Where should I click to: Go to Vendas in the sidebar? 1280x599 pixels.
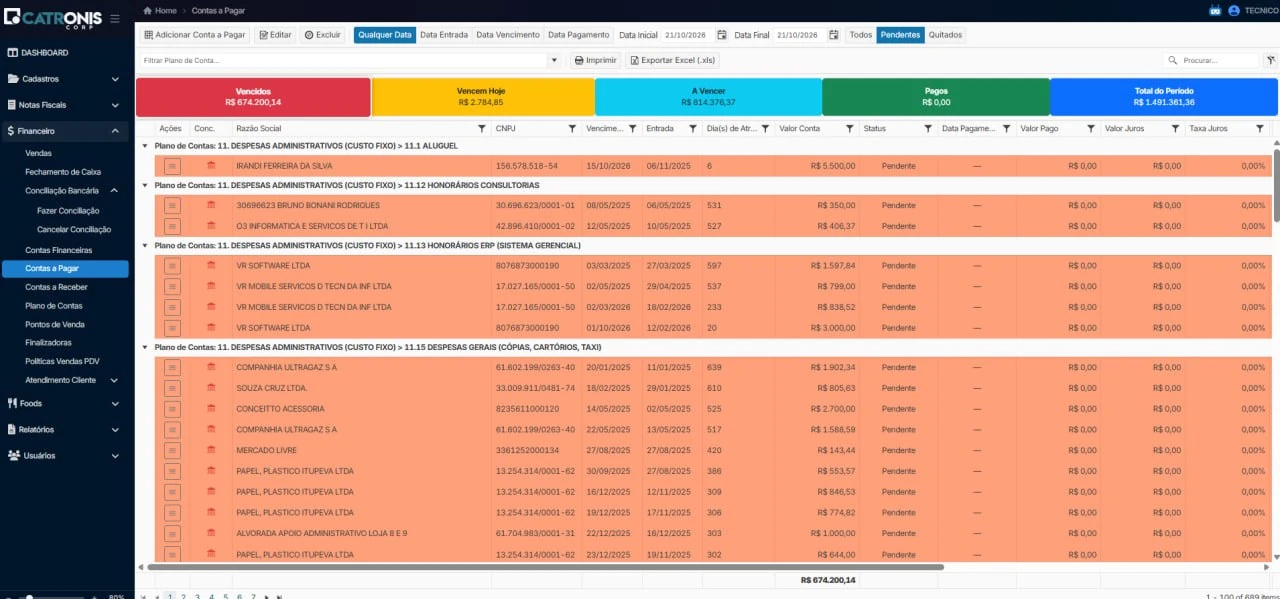point(39,153)
